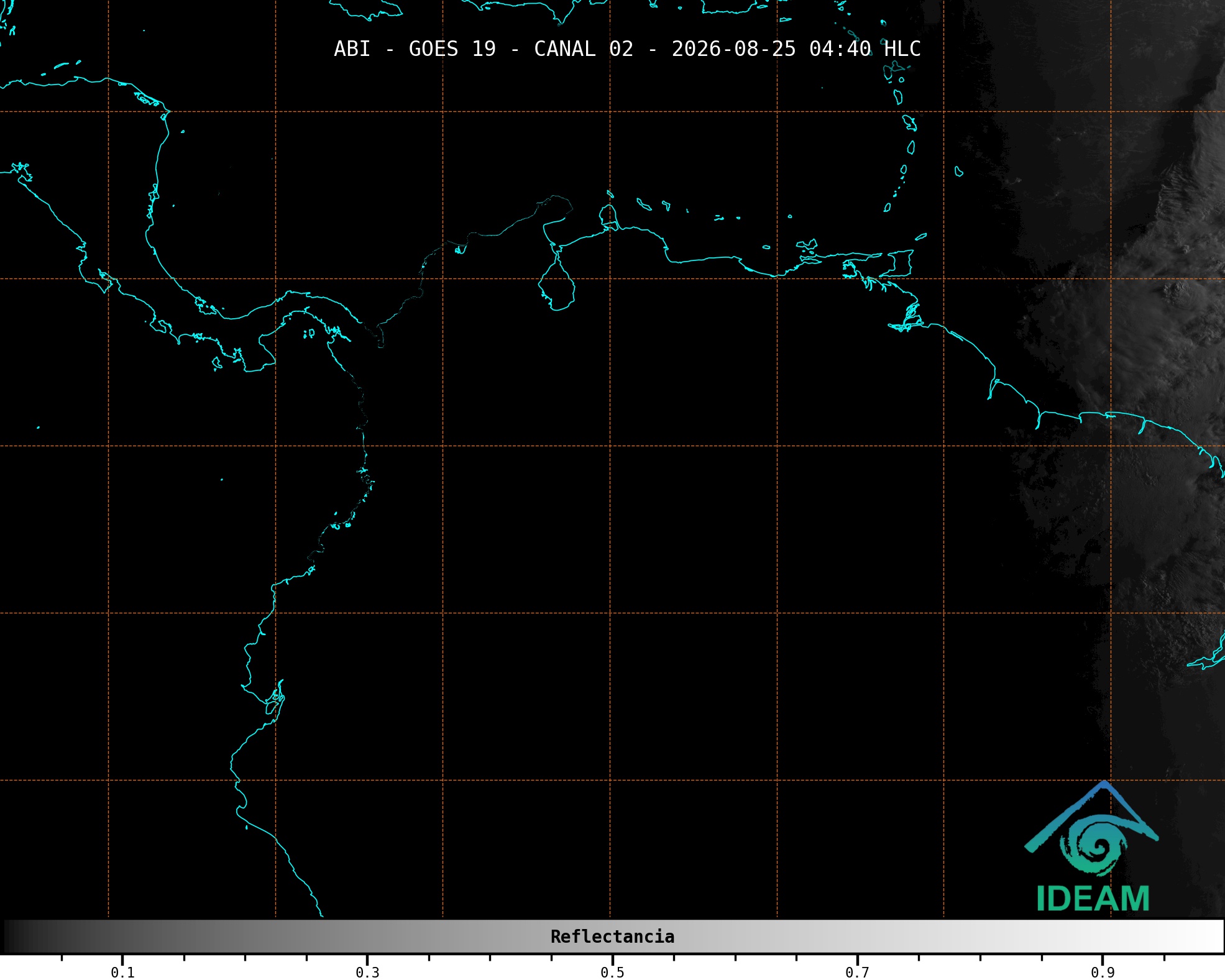1225x980 pixels.
Task: Click the dark end of the reflectance colorbar
Action: [12, 936]
